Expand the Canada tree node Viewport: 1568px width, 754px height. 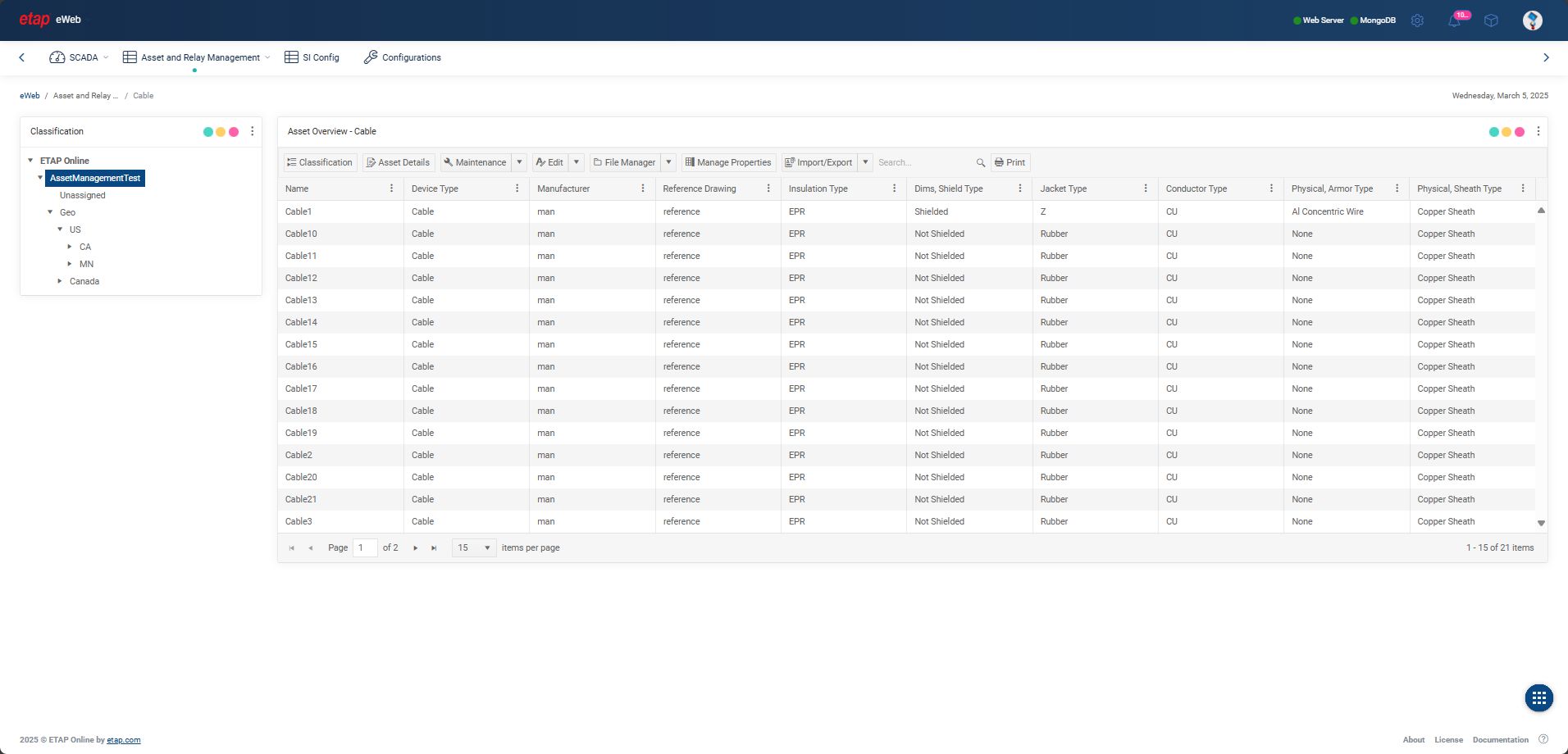click(x=60, y=281)
